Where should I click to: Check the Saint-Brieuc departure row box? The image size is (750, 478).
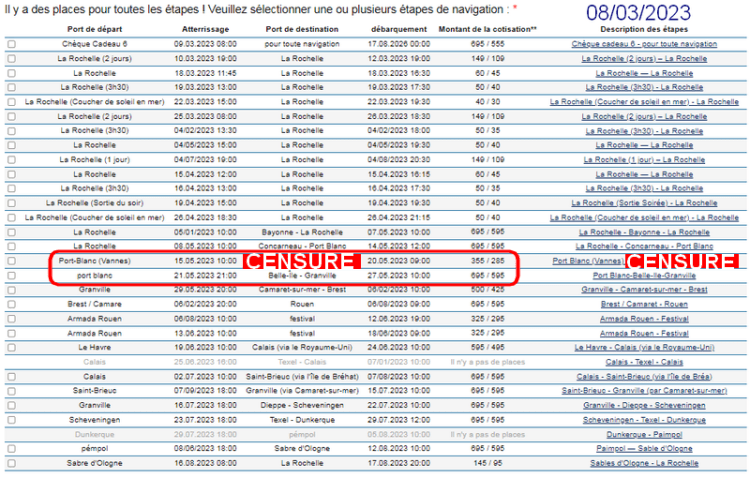click(x=11, y=390)
